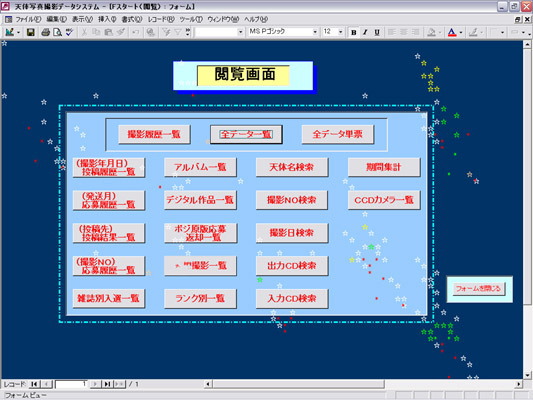533x400 pixels.
Task: Run the spell check toolbar icon
Action: point(70,32)
